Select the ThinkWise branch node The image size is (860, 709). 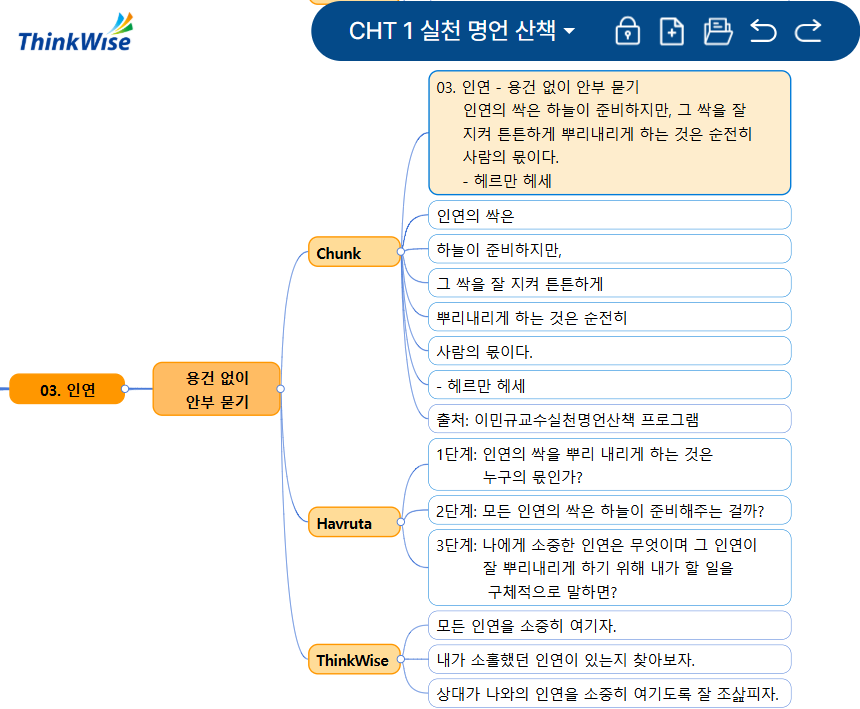[351, 660]
